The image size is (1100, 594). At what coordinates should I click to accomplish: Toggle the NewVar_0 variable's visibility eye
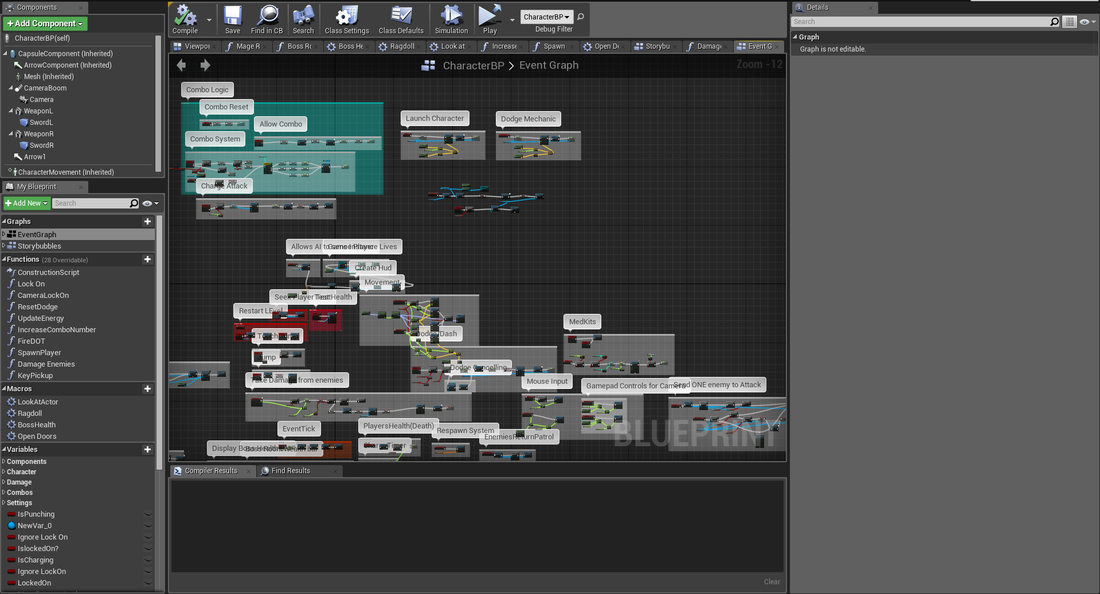[148, 526]
